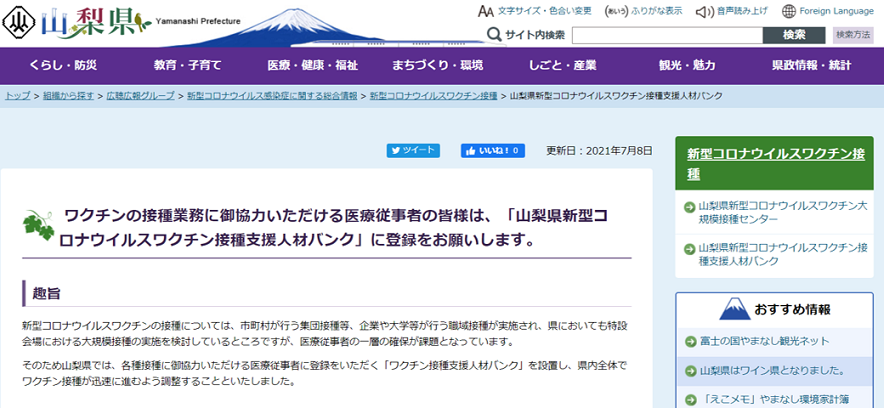The height and width of the screenshot is (408, 884).
Task: Open 新型コロナウイルス感染症に関する総合情報 breadcrumb
Action: point(272,96)
